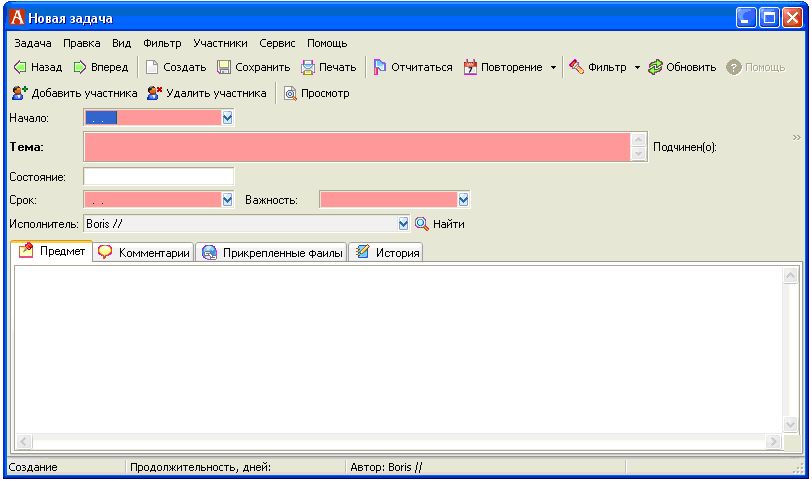This screenshot has height=481, width=812.
Task: Click the Вперед (Forward) arrow icon
Action: pyautogui.click(x=80, y=68)
